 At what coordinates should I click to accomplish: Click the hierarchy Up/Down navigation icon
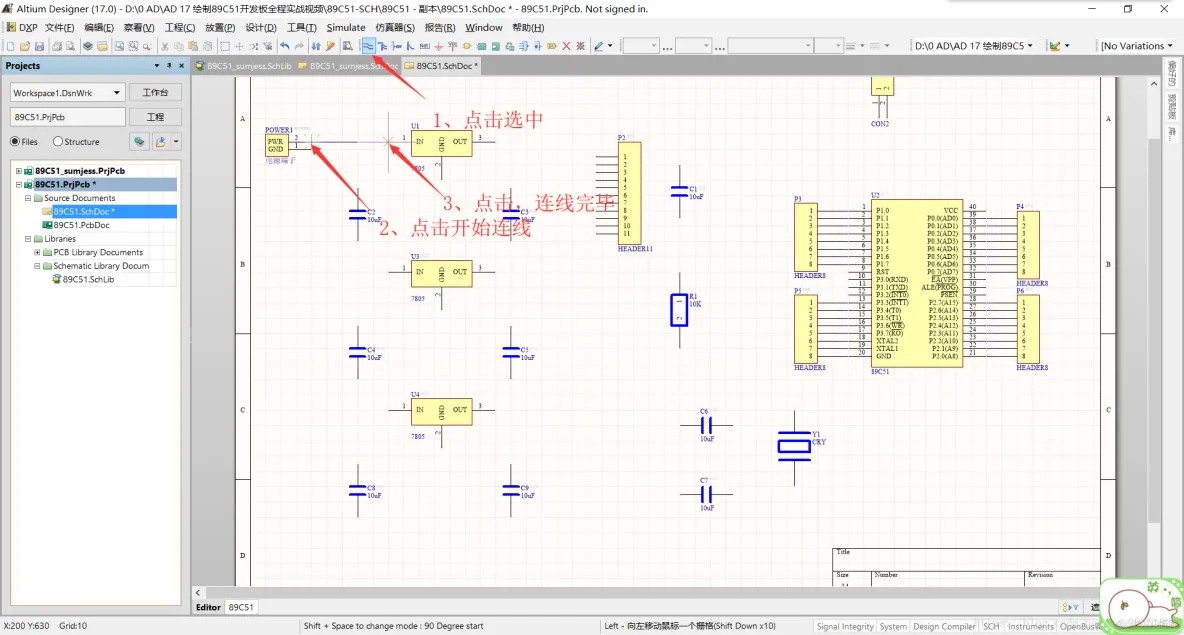tap(316, 46)
